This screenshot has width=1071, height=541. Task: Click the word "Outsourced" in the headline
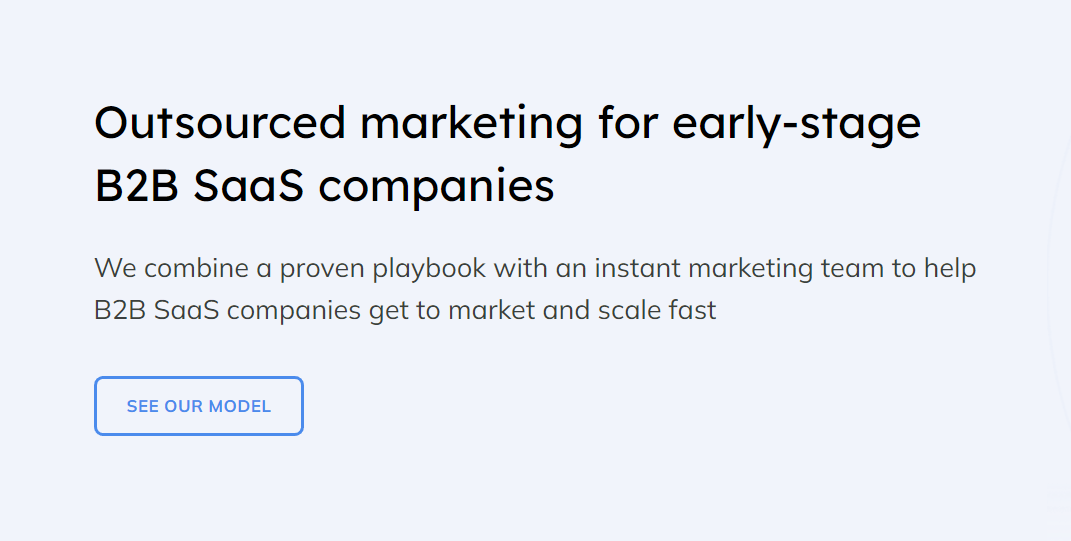(219, 123)
